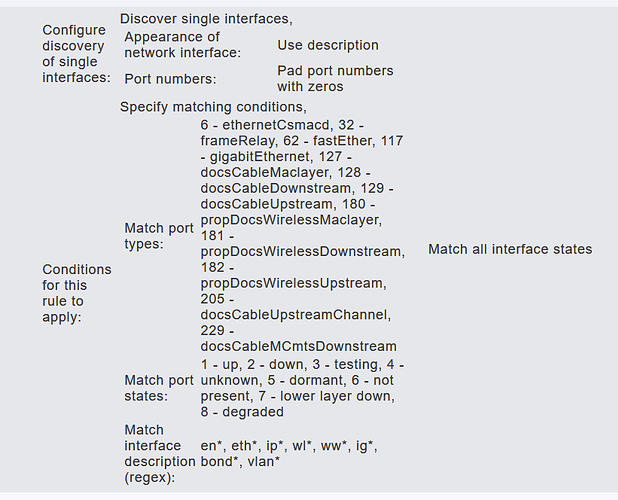The image size is (618, 500).
Task: Click the "Match port states:" label
Action: tap(159, 388)
